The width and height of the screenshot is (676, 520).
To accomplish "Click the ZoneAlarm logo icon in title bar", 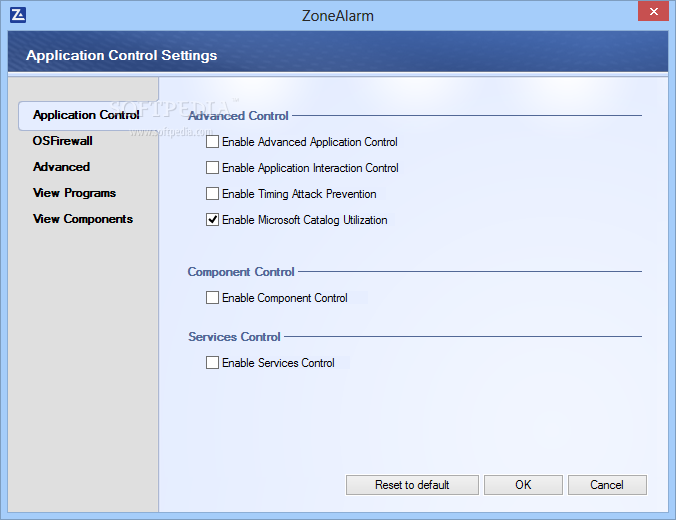I will (18, 15).
